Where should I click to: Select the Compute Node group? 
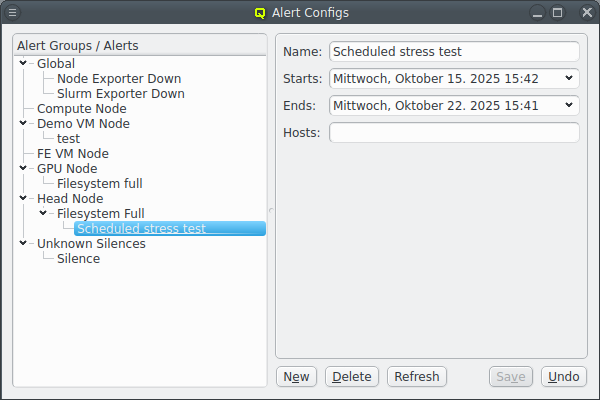(82, 108)
